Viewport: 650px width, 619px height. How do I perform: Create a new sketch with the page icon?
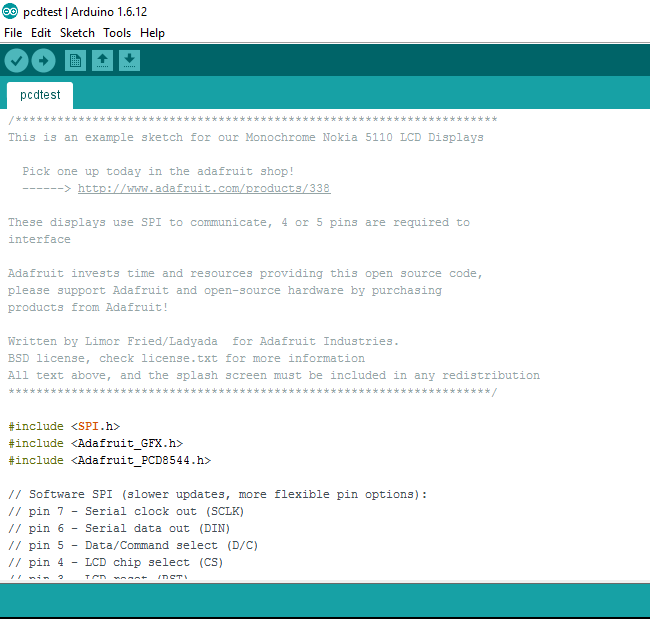[75, 61]
